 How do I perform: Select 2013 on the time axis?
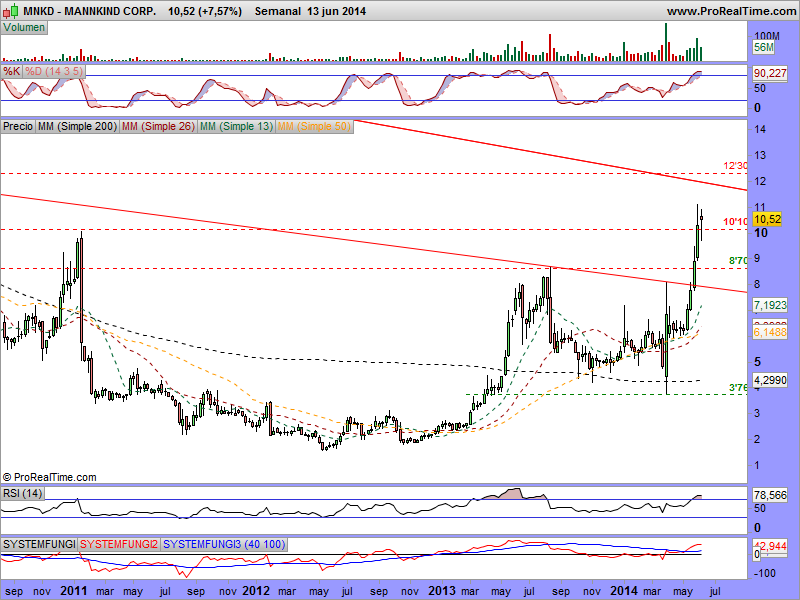[x=442, y=591]
